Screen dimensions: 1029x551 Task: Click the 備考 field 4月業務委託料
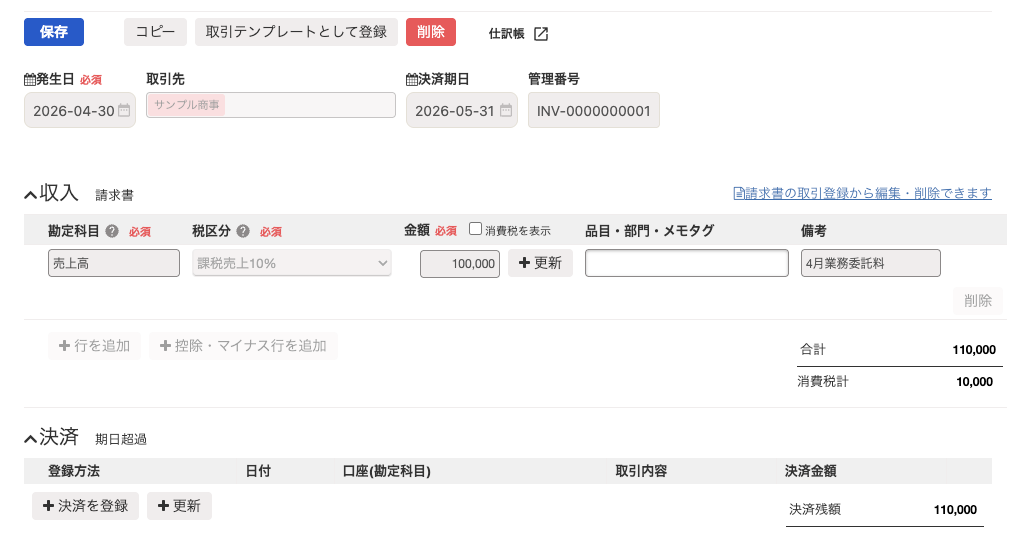coord(871,263)
